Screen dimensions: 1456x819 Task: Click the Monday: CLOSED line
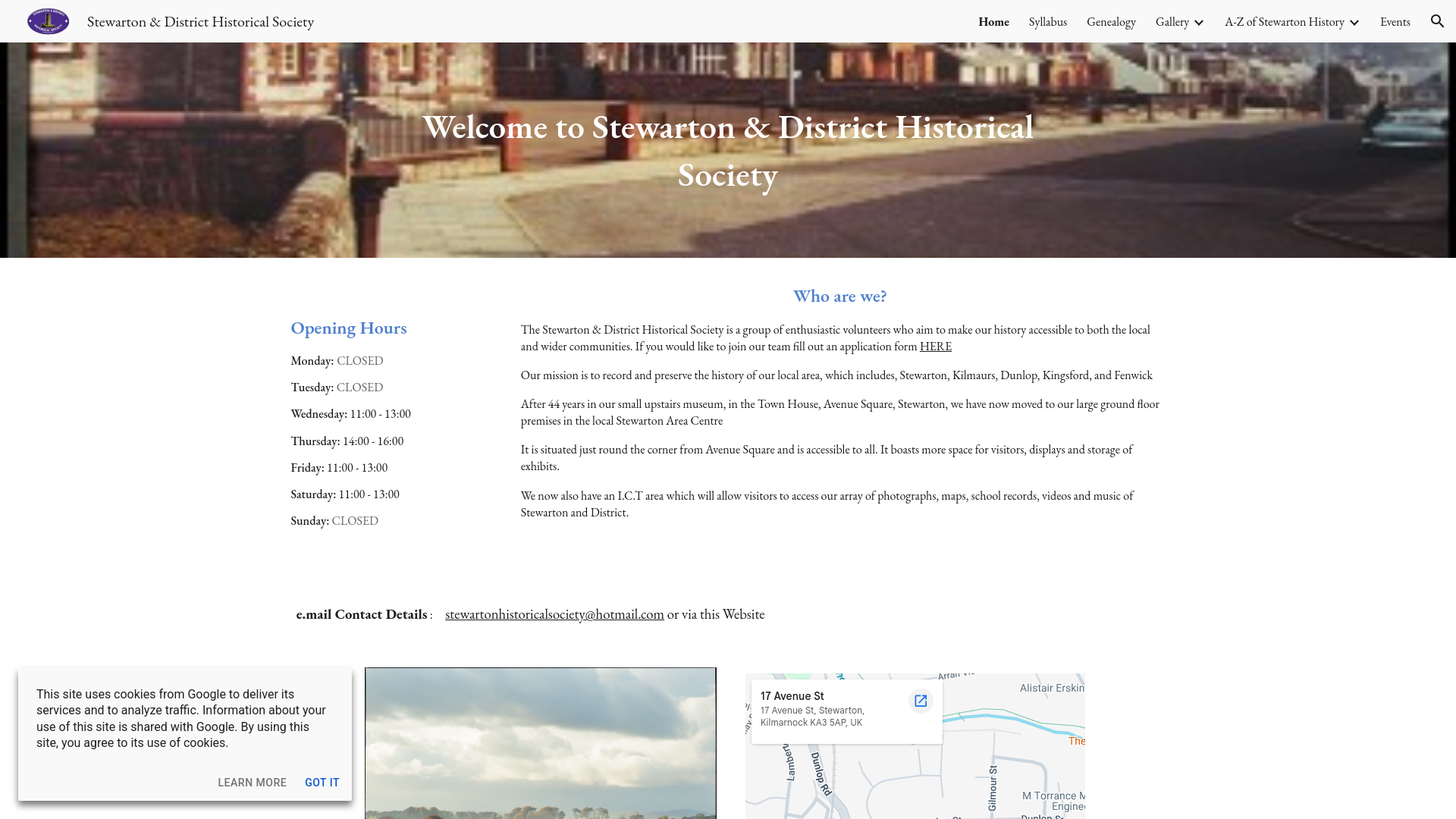tap(337, 361)
